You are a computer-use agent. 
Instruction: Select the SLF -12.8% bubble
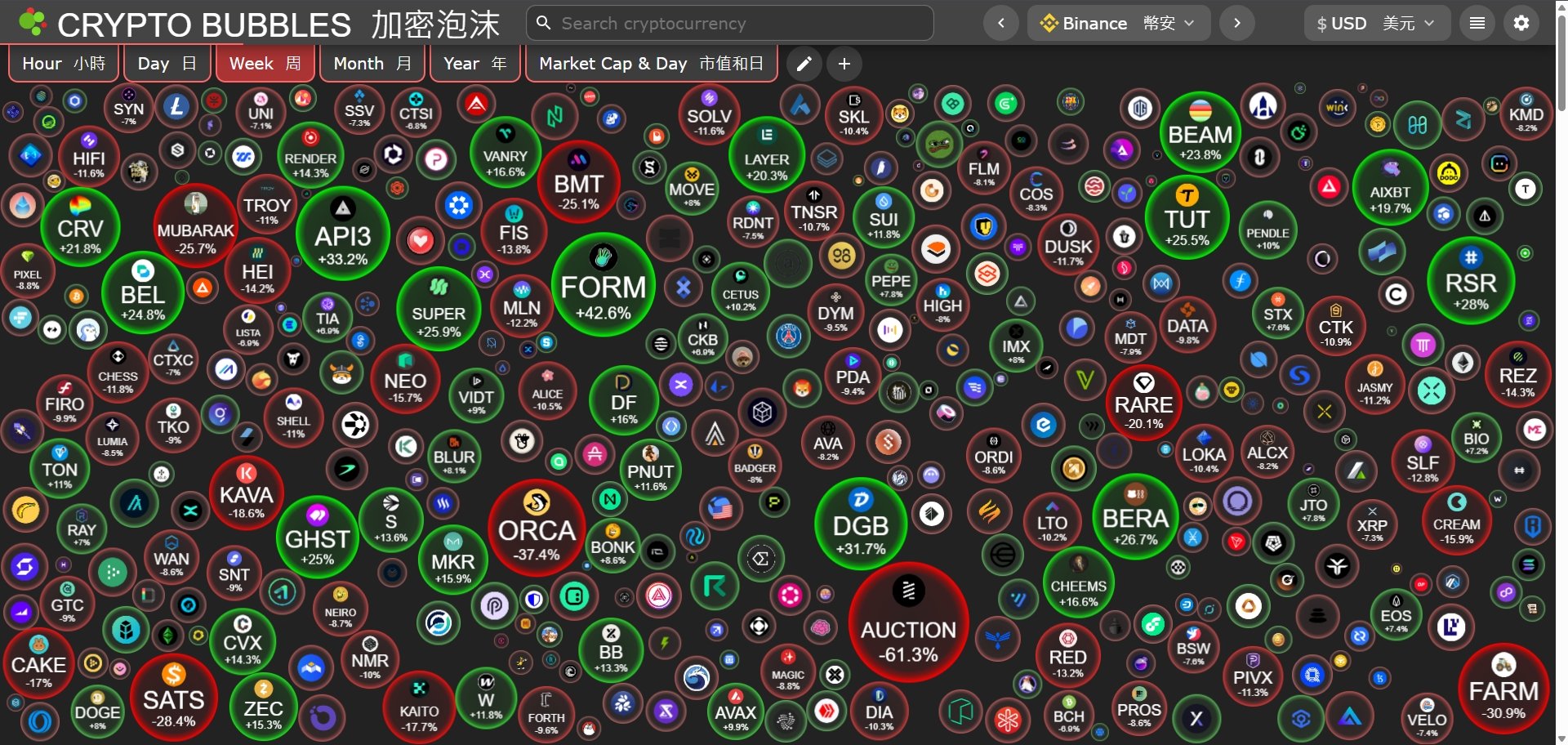coord(1423,461)
